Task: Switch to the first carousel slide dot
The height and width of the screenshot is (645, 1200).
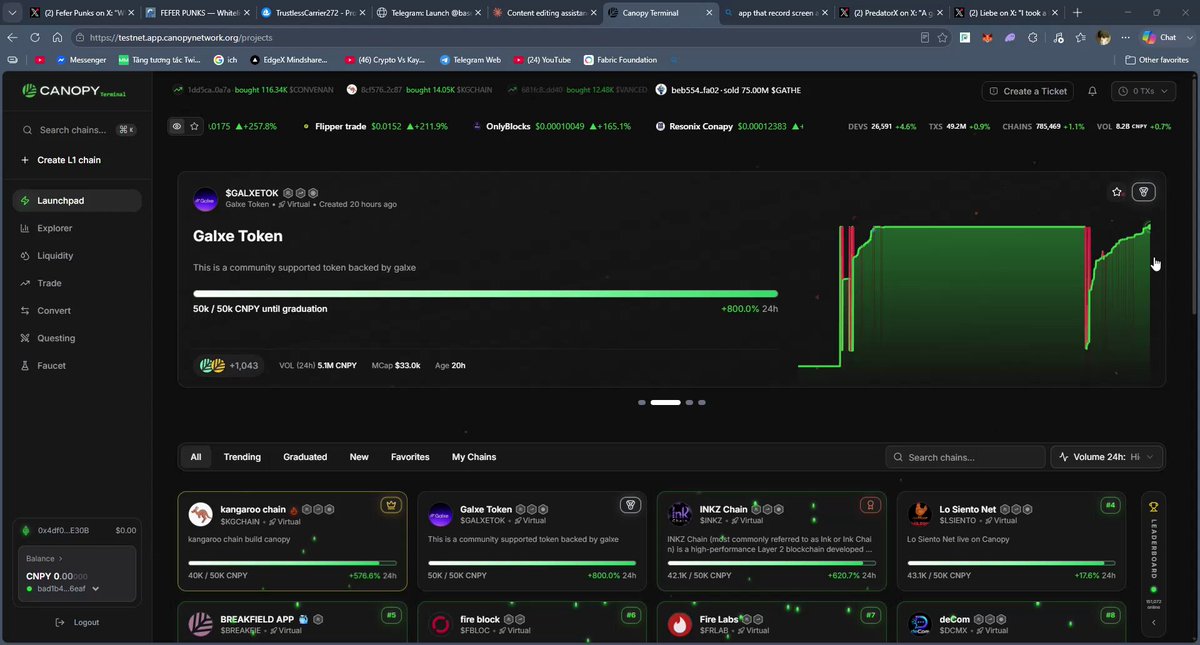Action: coord(642,402)
